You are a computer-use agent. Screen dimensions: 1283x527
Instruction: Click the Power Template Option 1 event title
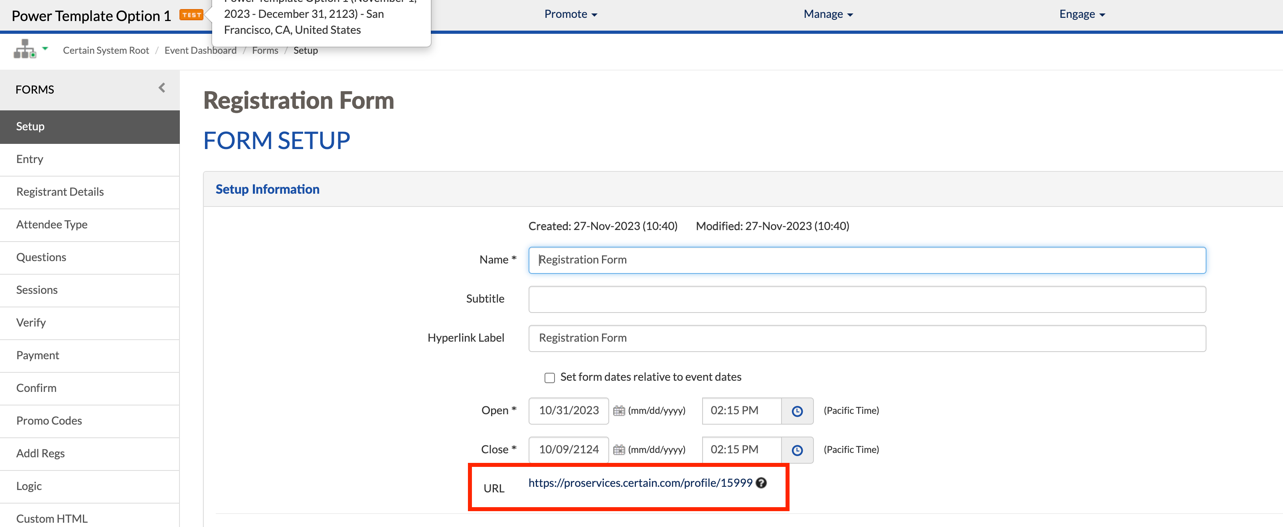[x=91, y=15]
